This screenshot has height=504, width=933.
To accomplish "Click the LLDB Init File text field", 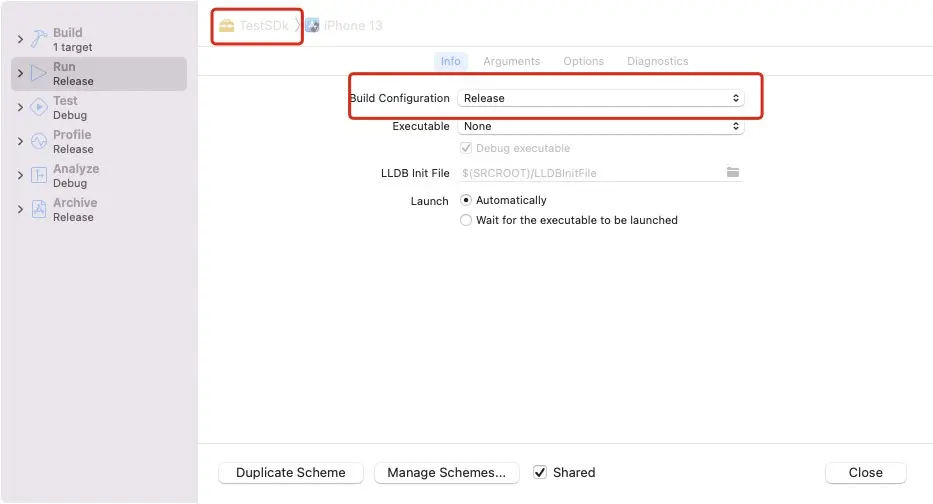I will tap(590, 173).
